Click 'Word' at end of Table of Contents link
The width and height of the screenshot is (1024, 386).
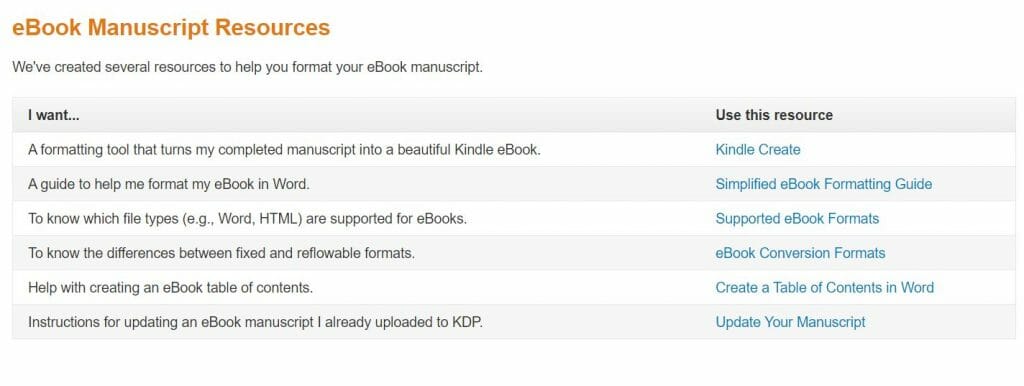(x=918, y=287)
